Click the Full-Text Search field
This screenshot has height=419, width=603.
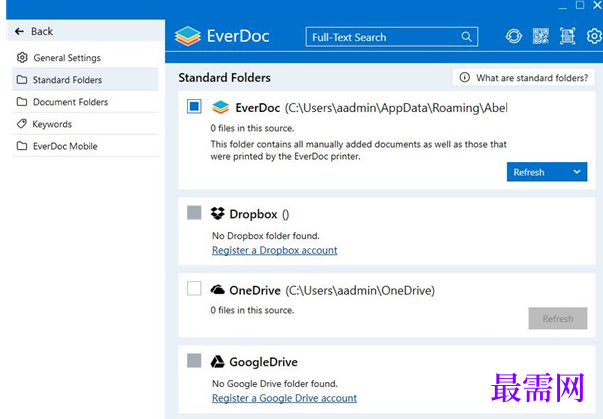[x=391, y=37]
